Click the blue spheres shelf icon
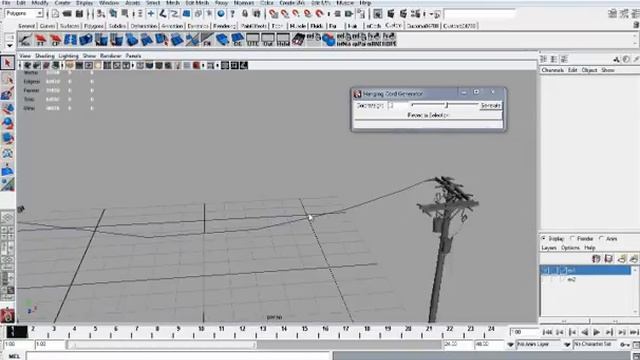The height and width of the screenshot is (360, 640). point(328,40)
